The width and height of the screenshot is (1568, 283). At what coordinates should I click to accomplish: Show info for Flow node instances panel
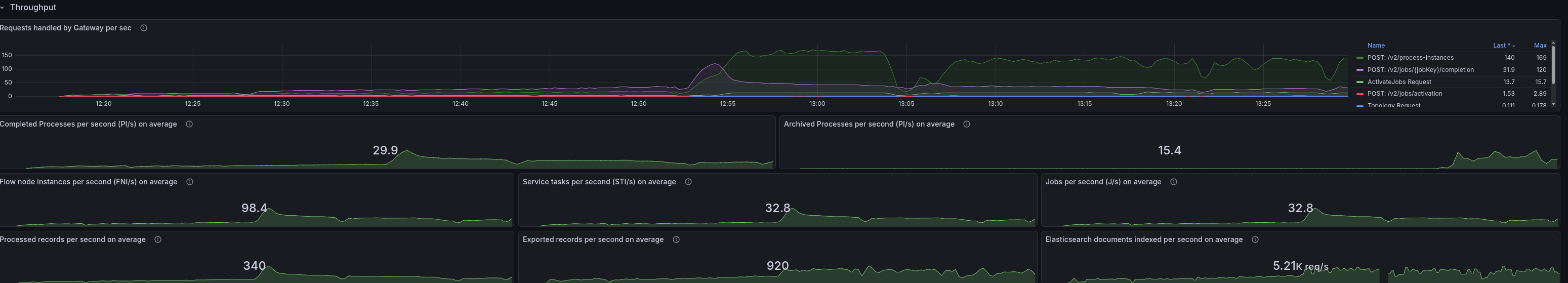click(190, 182)
